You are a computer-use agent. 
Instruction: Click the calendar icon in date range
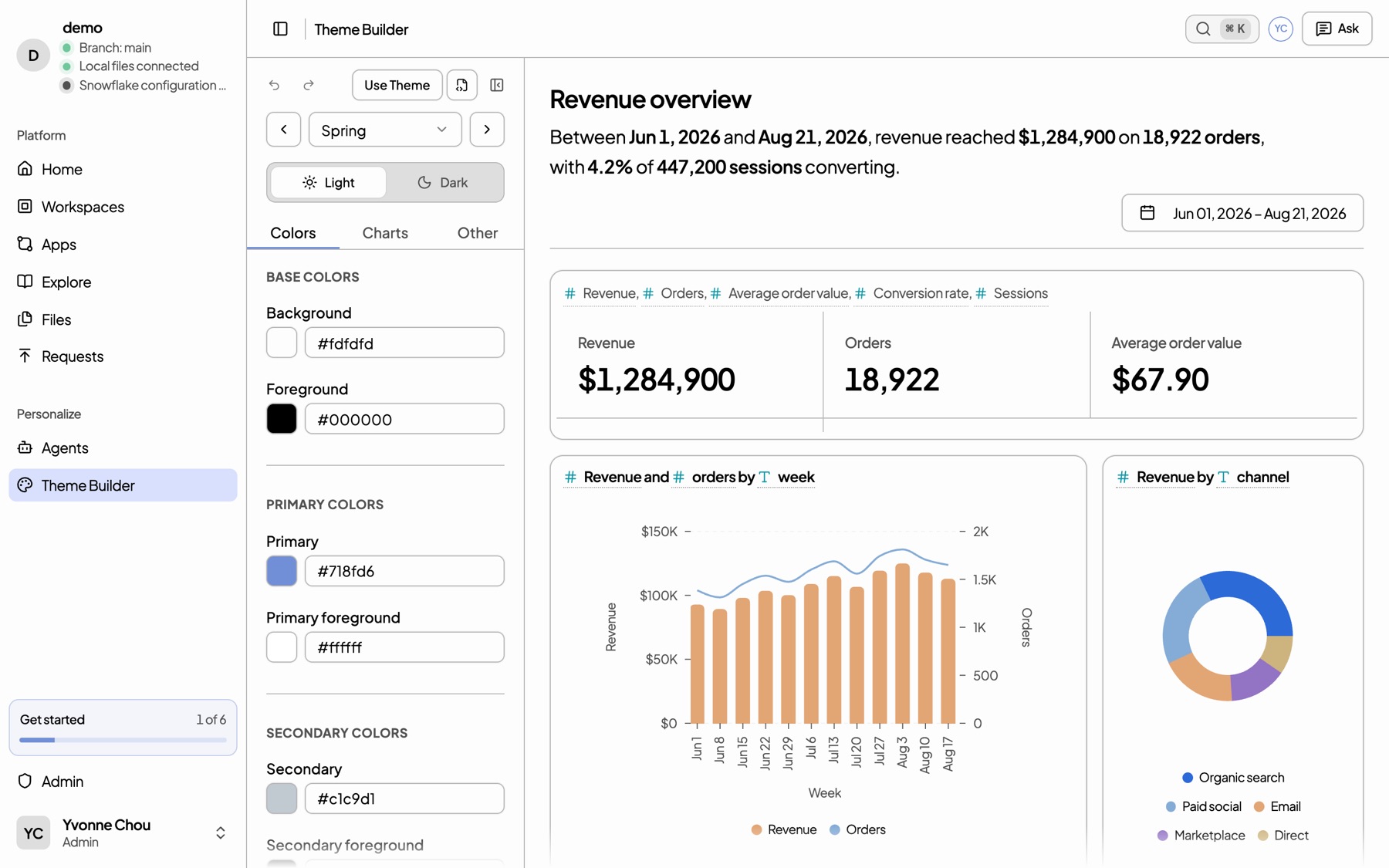tap(1147, 213)
